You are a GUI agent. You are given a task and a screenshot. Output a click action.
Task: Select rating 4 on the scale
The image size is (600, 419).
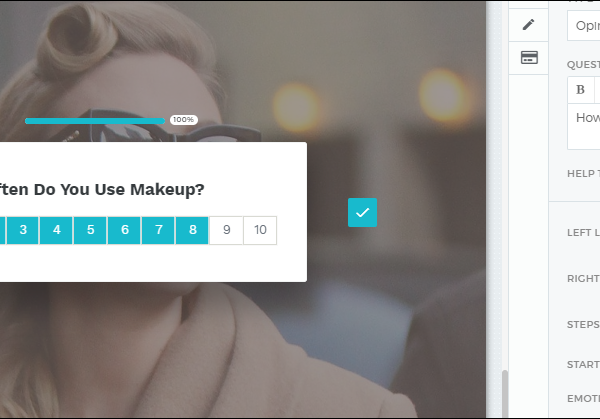click(x=57, y=230)
